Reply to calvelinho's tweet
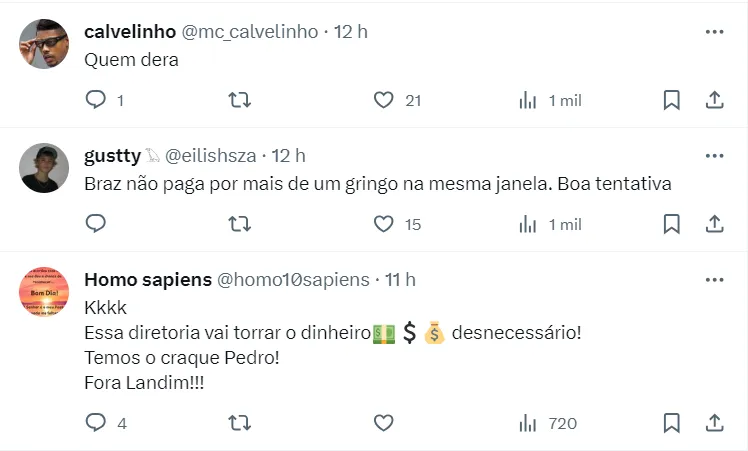This screenshot has width=748, height=451. [96, 100]
